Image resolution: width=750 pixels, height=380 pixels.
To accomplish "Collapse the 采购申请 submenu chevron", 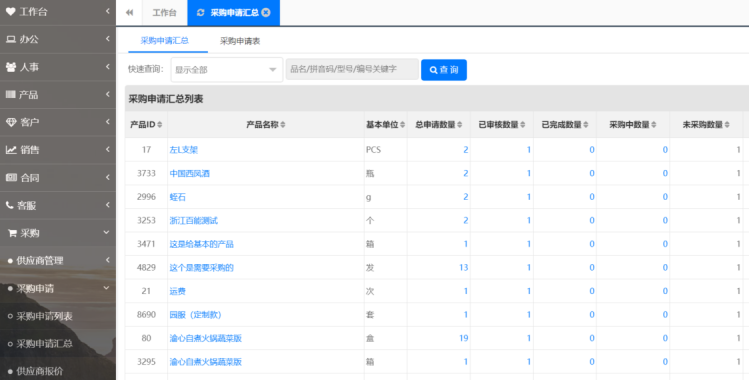I will tap(106, 288).
